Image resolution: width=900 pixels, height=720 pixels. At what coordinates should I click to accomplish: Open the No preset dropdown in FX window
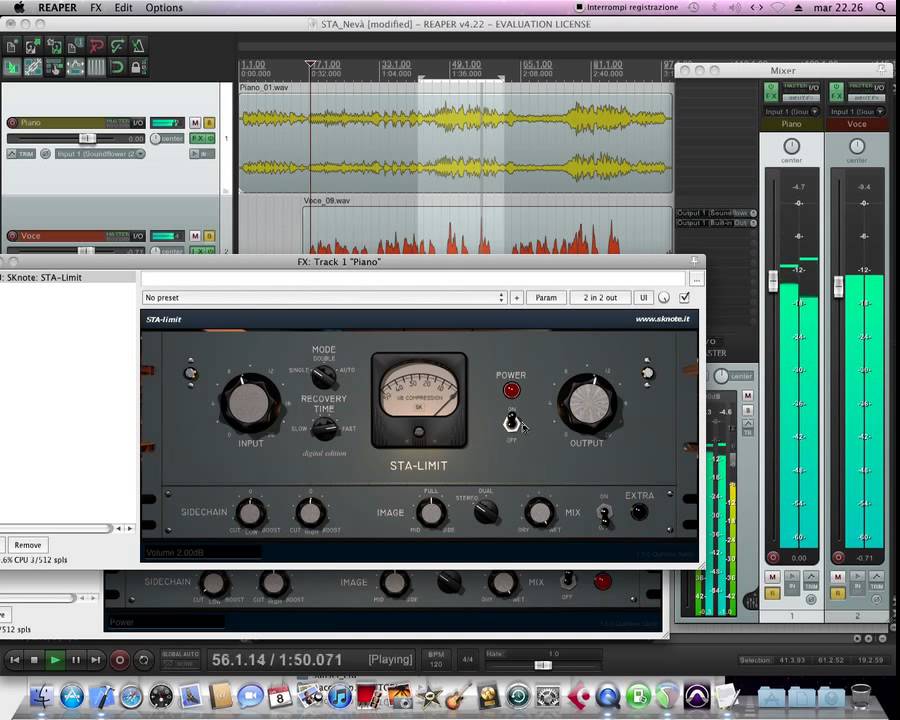tap(324, 297)
